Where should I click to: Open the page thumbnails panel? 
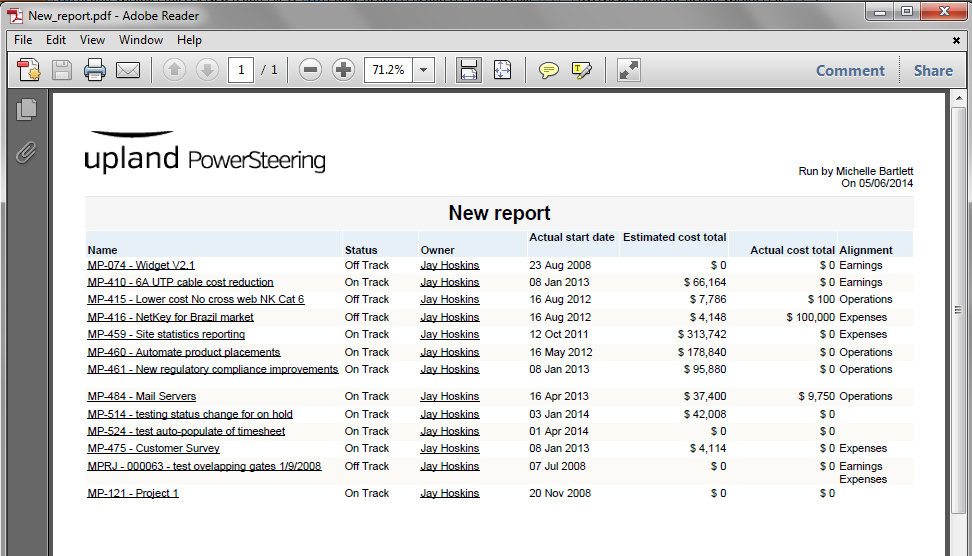click(26, 110)
